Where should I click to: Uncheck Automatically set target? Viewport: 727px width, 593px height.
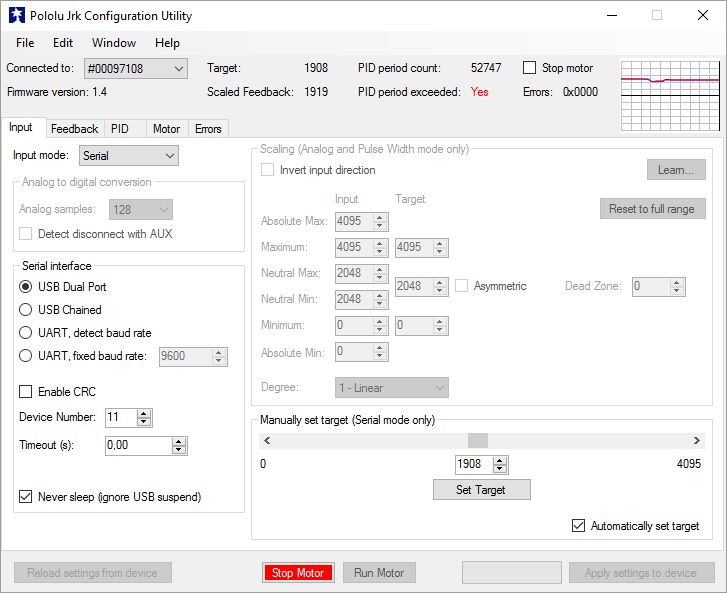578,526
